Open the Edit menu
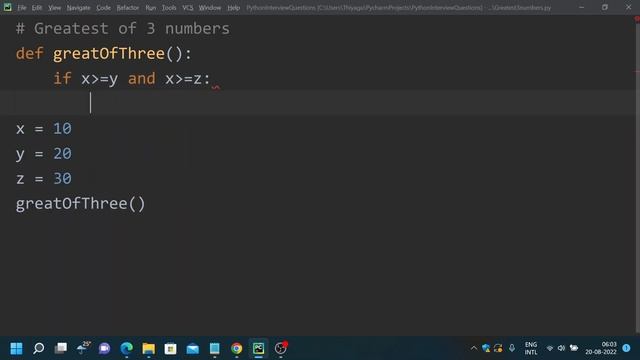The image size is (640, 360). click(x=37, y=8)
